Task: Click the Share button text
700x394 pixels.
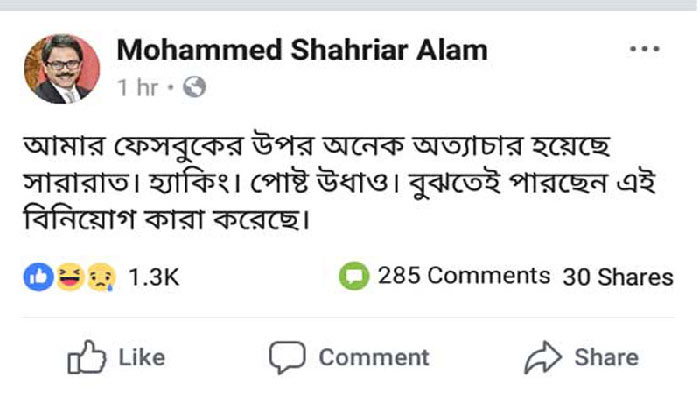Action: [607, 358]
